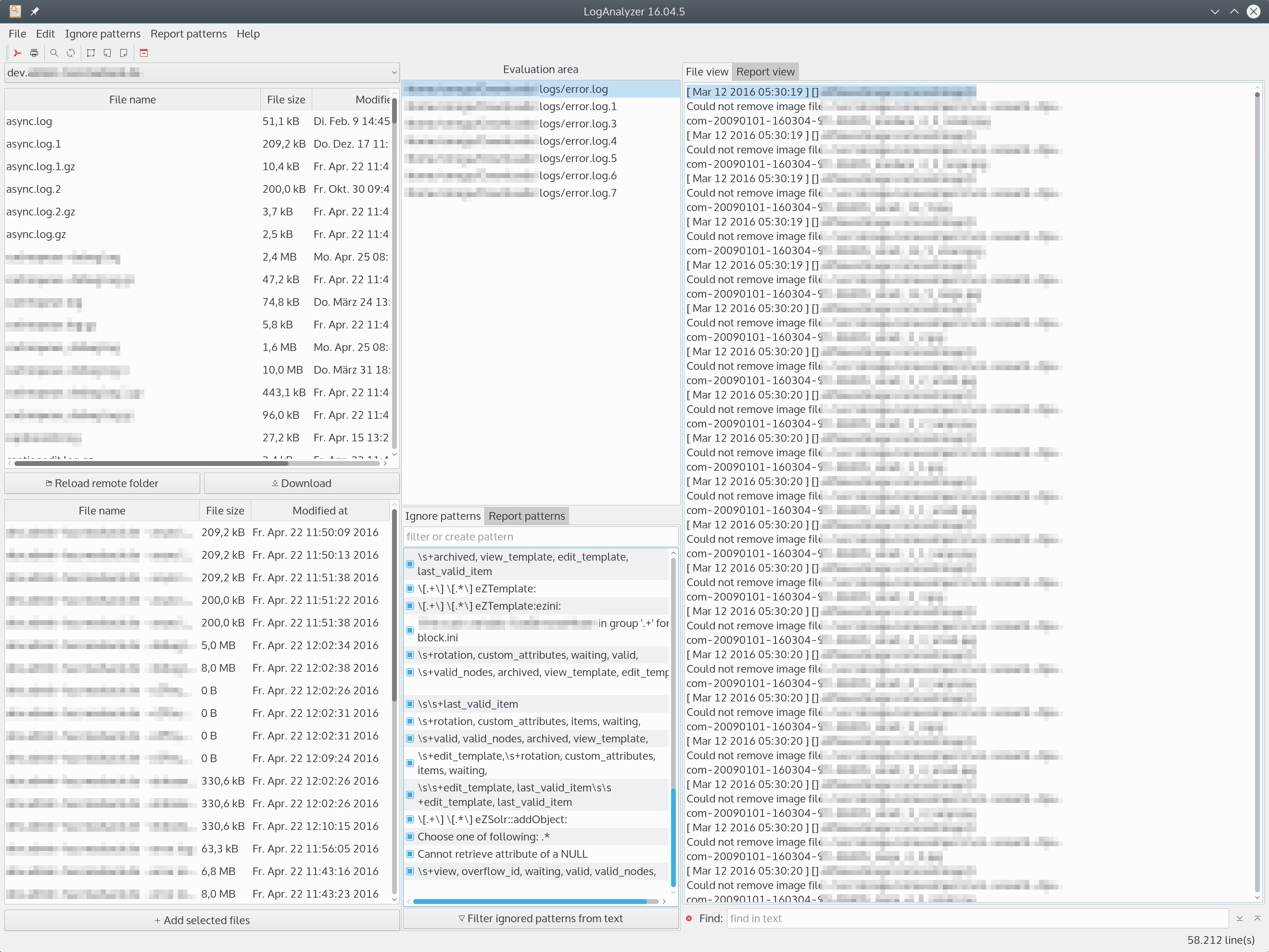Toggle the blue checkbox next to Choose one of following pattern
1269x952 pixels.
click(409, 837)
